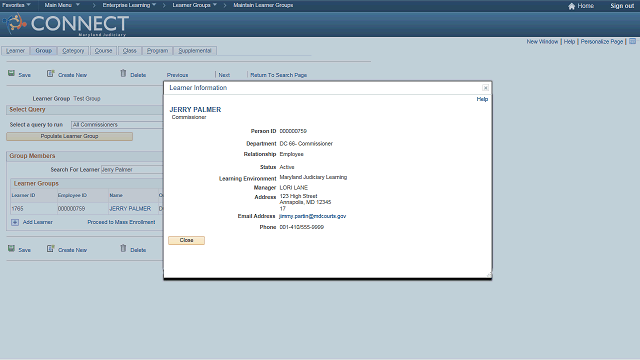Screen dimensions: 640x360
Task: Click the CONNECT Maryland Judiciary logo
Action: 66,24
